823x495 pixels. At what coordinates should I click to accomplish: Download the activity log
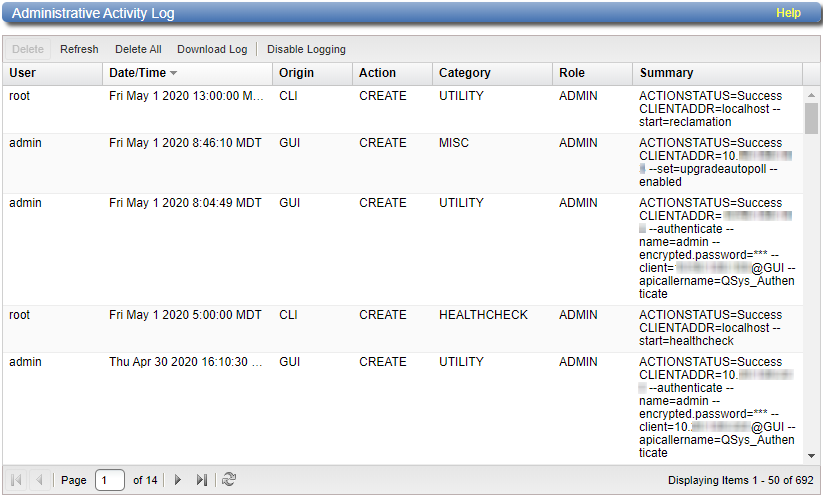point(212,49)
